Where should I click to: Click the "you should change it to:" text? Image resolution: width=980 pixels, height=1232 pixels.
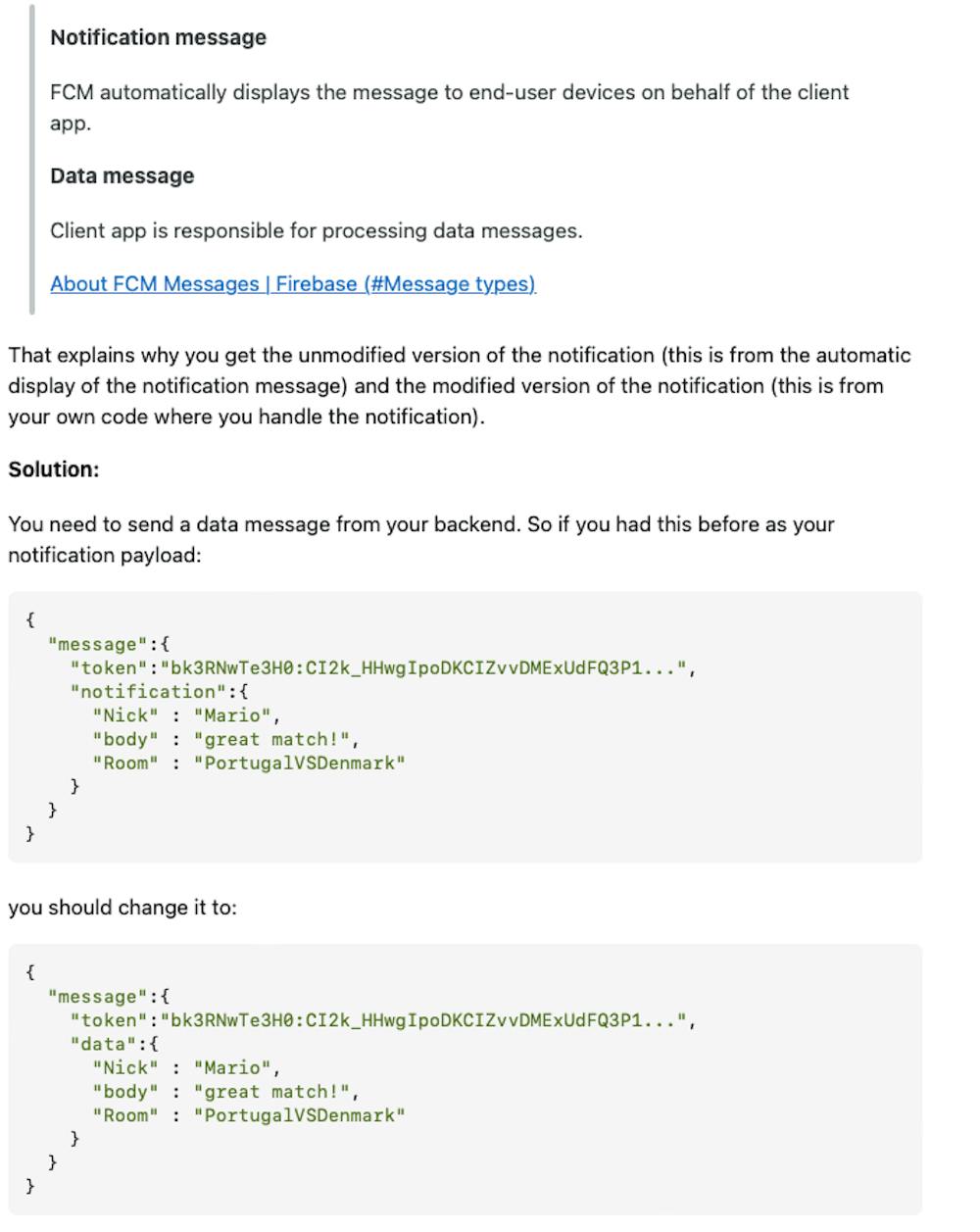coord(122,908)
